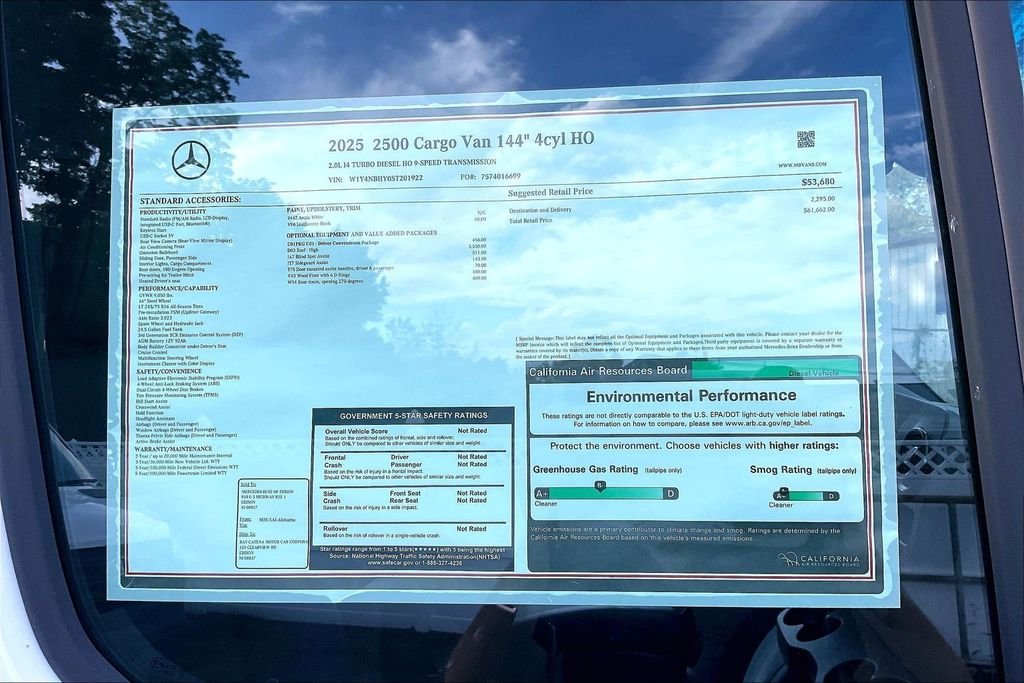Viewport: 1024px width, 683px height.
Task: Click the WWW.MBVANS.COM web address
Action: click(x=802, y=165)
